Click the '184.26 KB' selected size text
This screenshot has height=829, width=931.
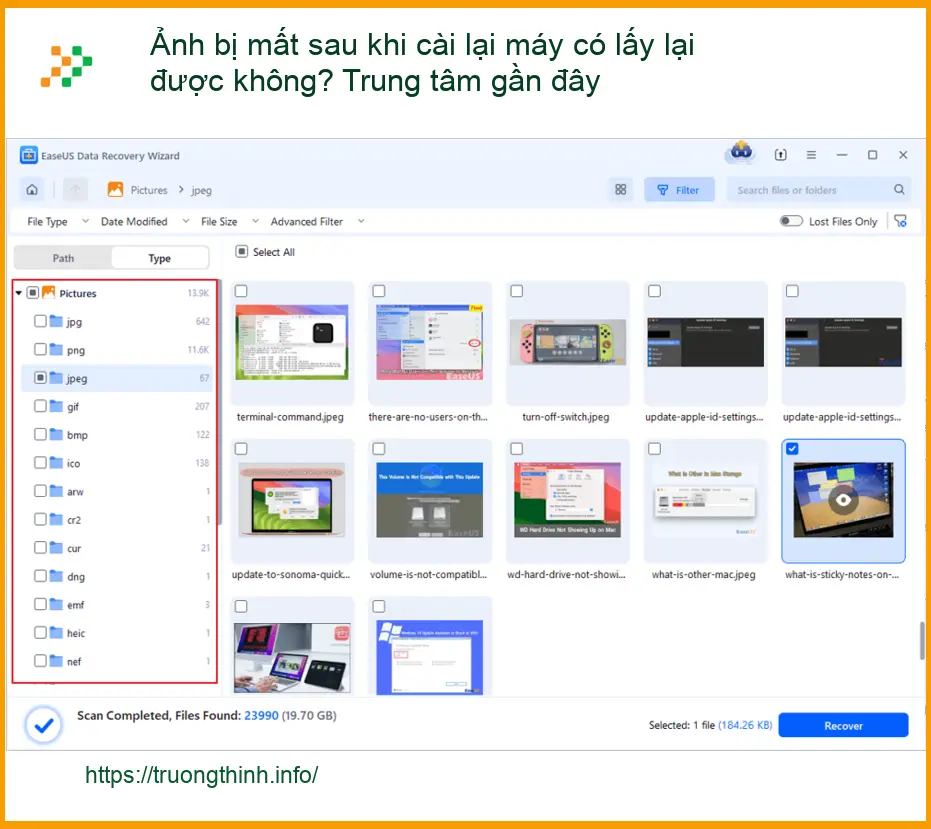pyautogui.click(x=745, y=725)
